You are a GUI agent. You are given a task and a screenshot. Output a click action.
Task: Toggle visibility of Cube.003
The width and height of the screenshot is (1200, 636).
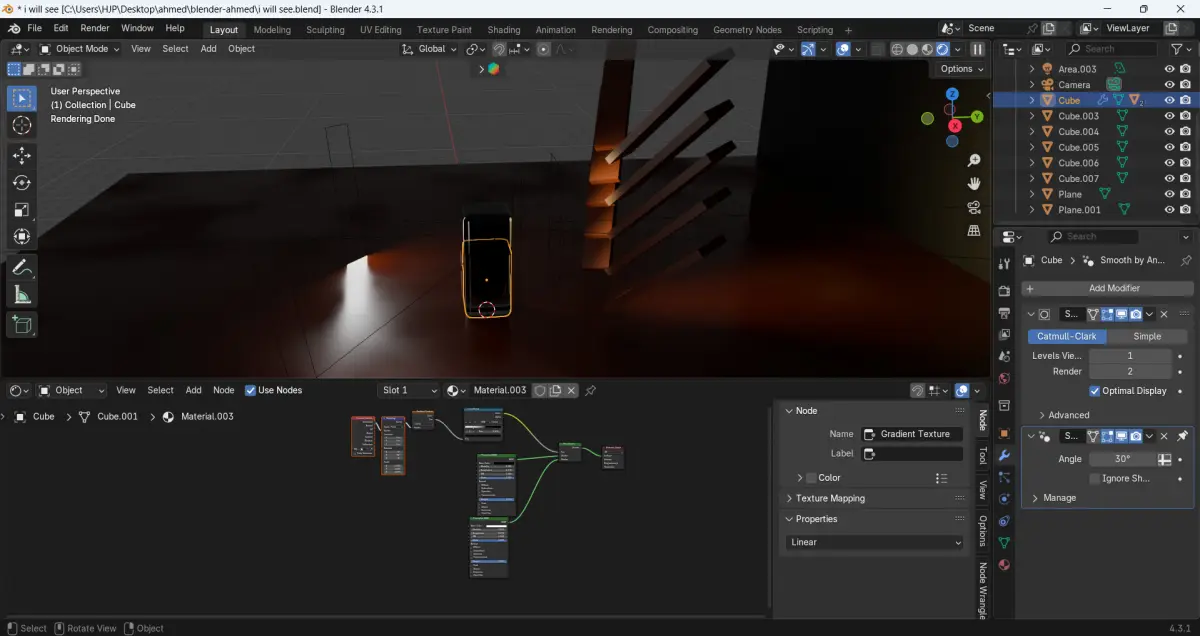(x=1169, y=116)
